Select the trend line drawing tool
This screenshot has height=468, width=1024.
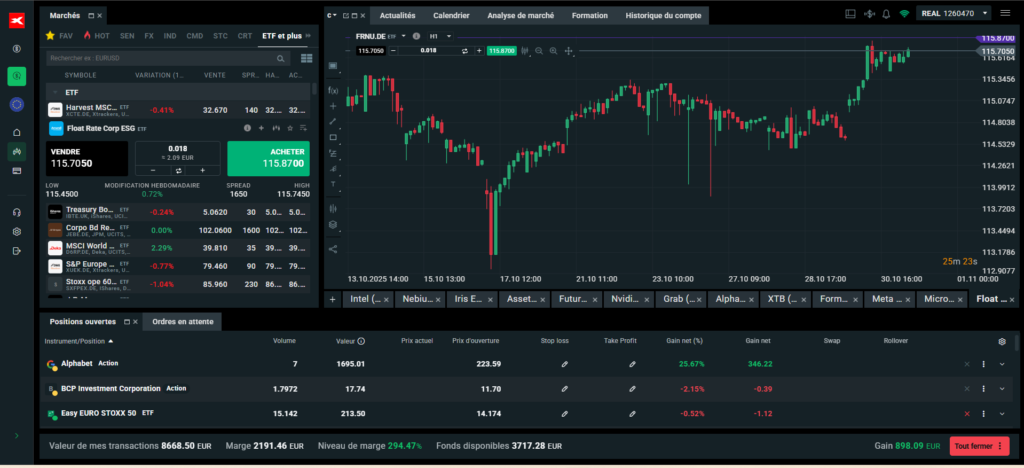(x=333, y=121)
